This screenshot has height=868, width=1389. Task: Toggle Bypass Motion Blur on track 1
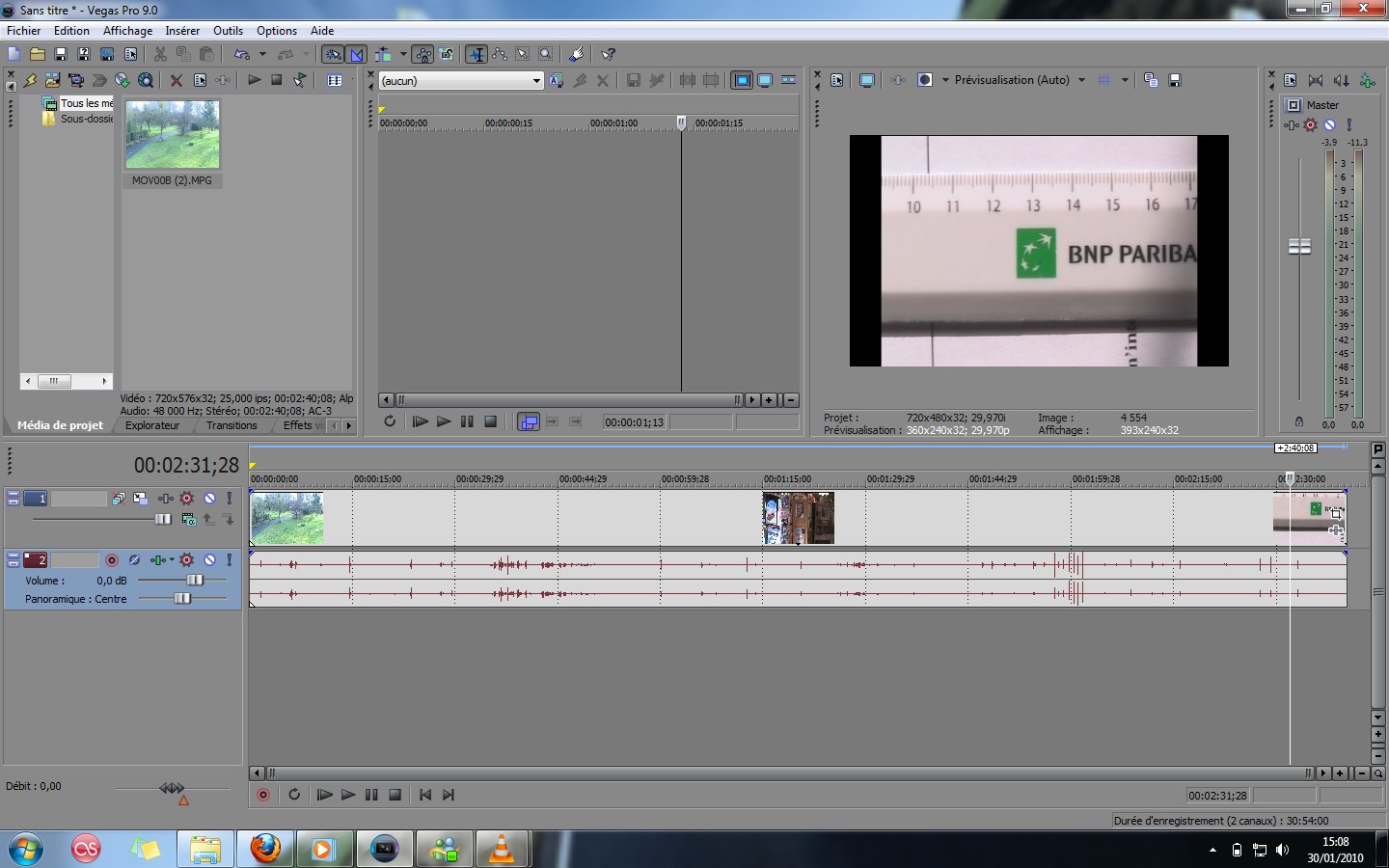[118, 499]
